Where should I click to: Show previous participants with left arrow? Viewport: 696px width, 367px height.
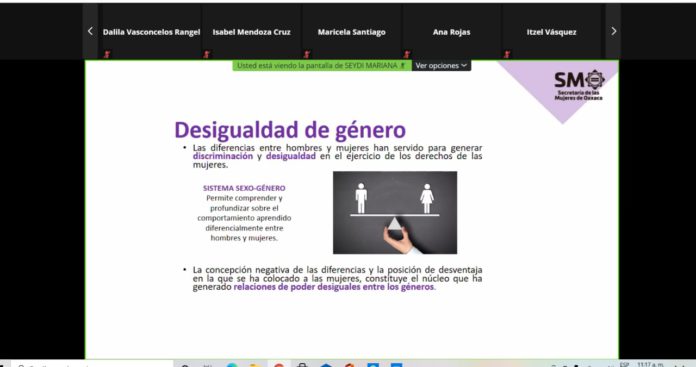(91, 31)
